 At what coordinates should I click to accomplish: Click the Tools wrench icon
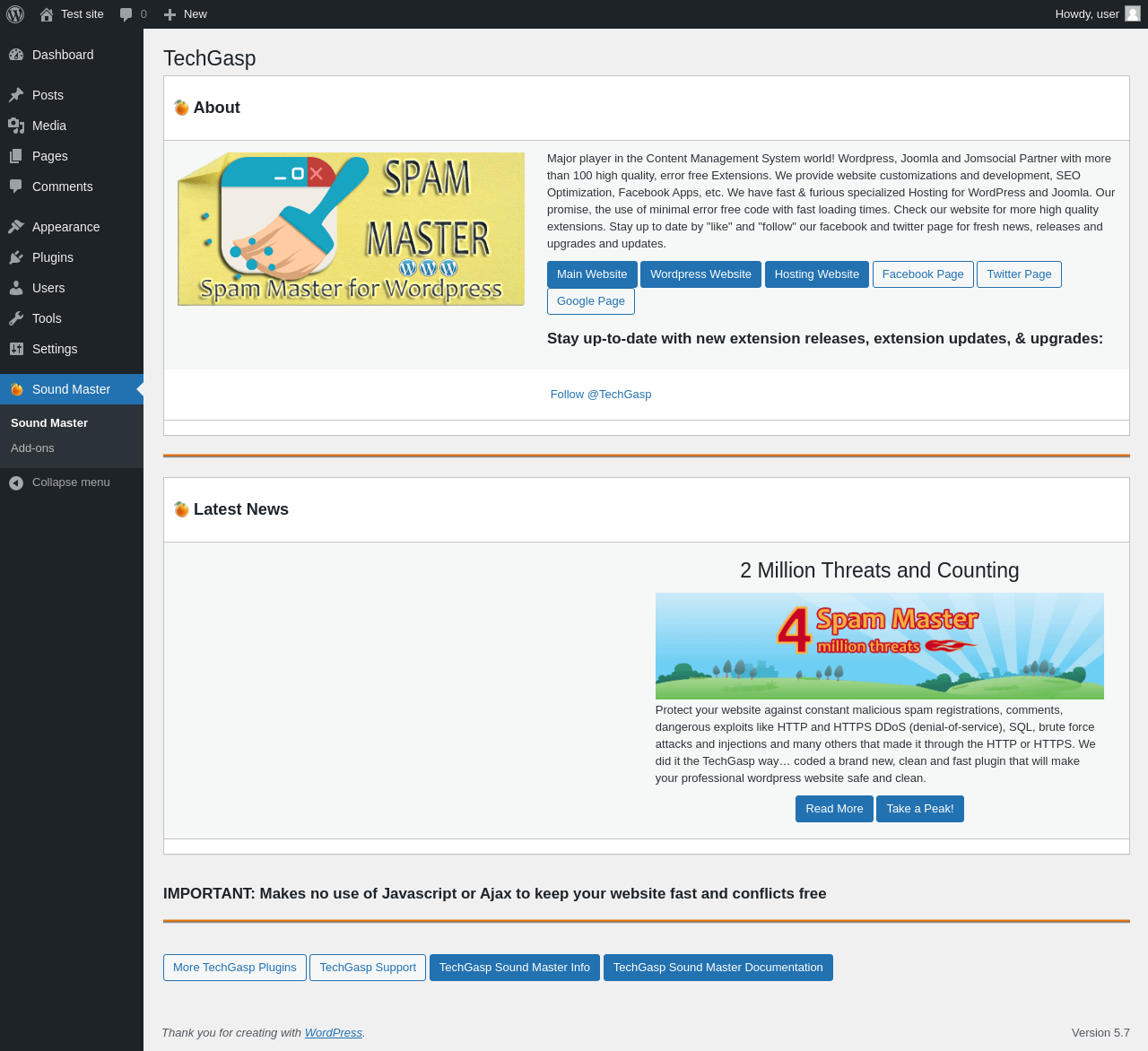coord(16,318)
